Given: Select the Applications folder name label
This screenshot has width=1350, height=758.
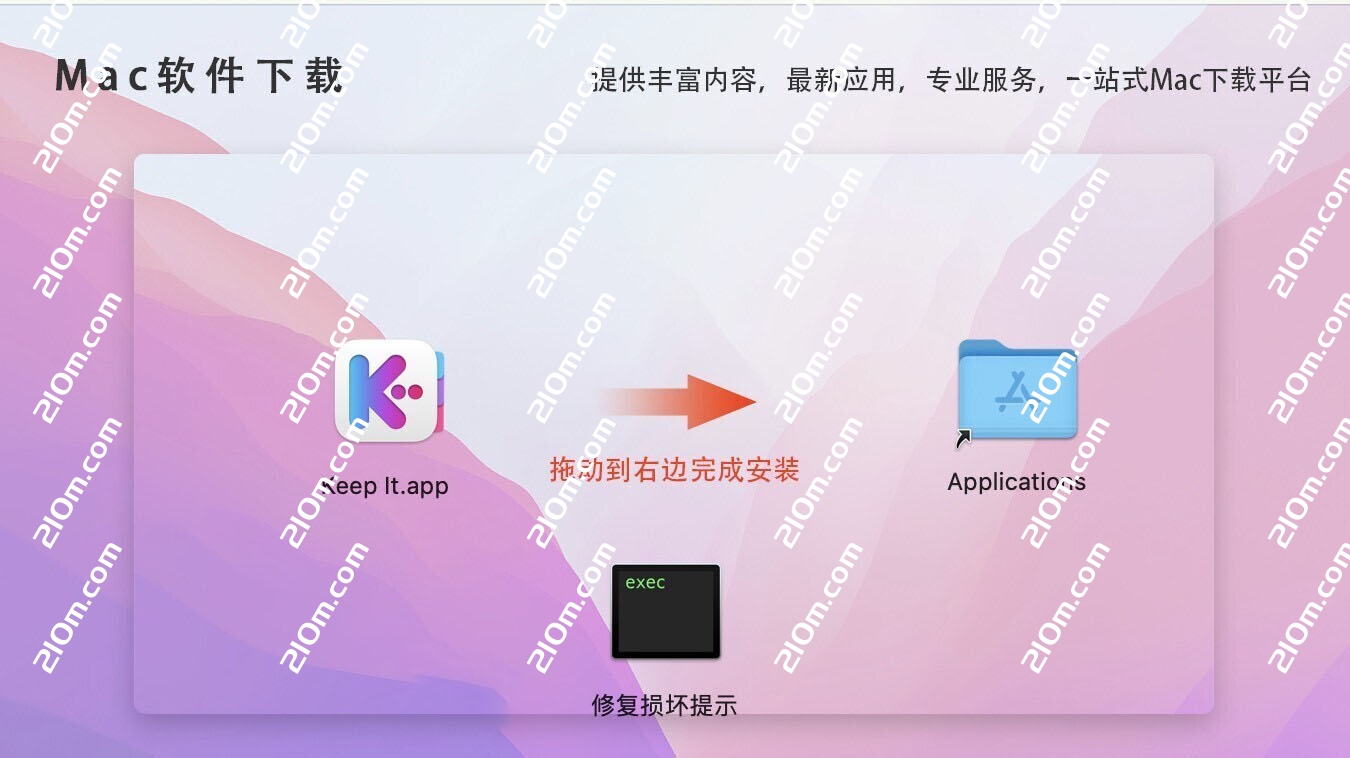Looking at the screenshot, I should [x=1017, y=482].
